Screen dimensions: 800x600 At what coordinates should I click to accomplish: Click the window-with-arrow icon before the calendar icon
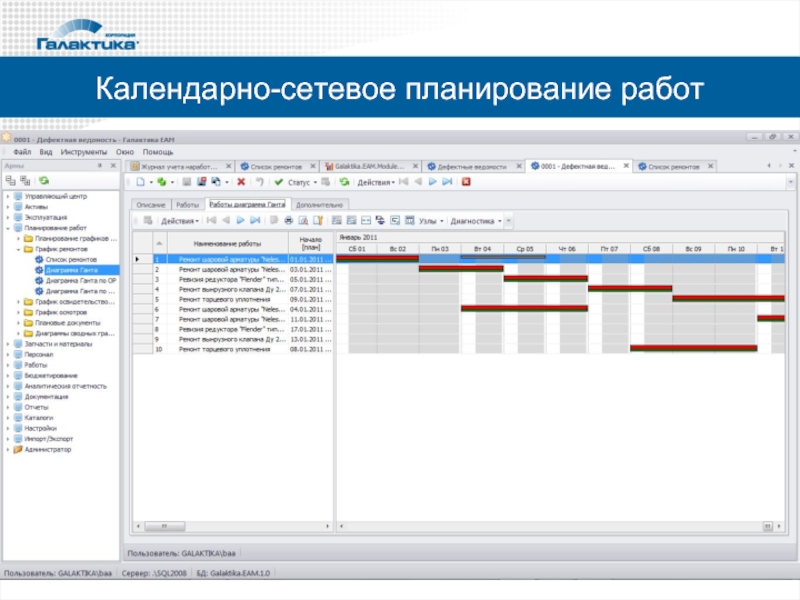coord(395,220)
